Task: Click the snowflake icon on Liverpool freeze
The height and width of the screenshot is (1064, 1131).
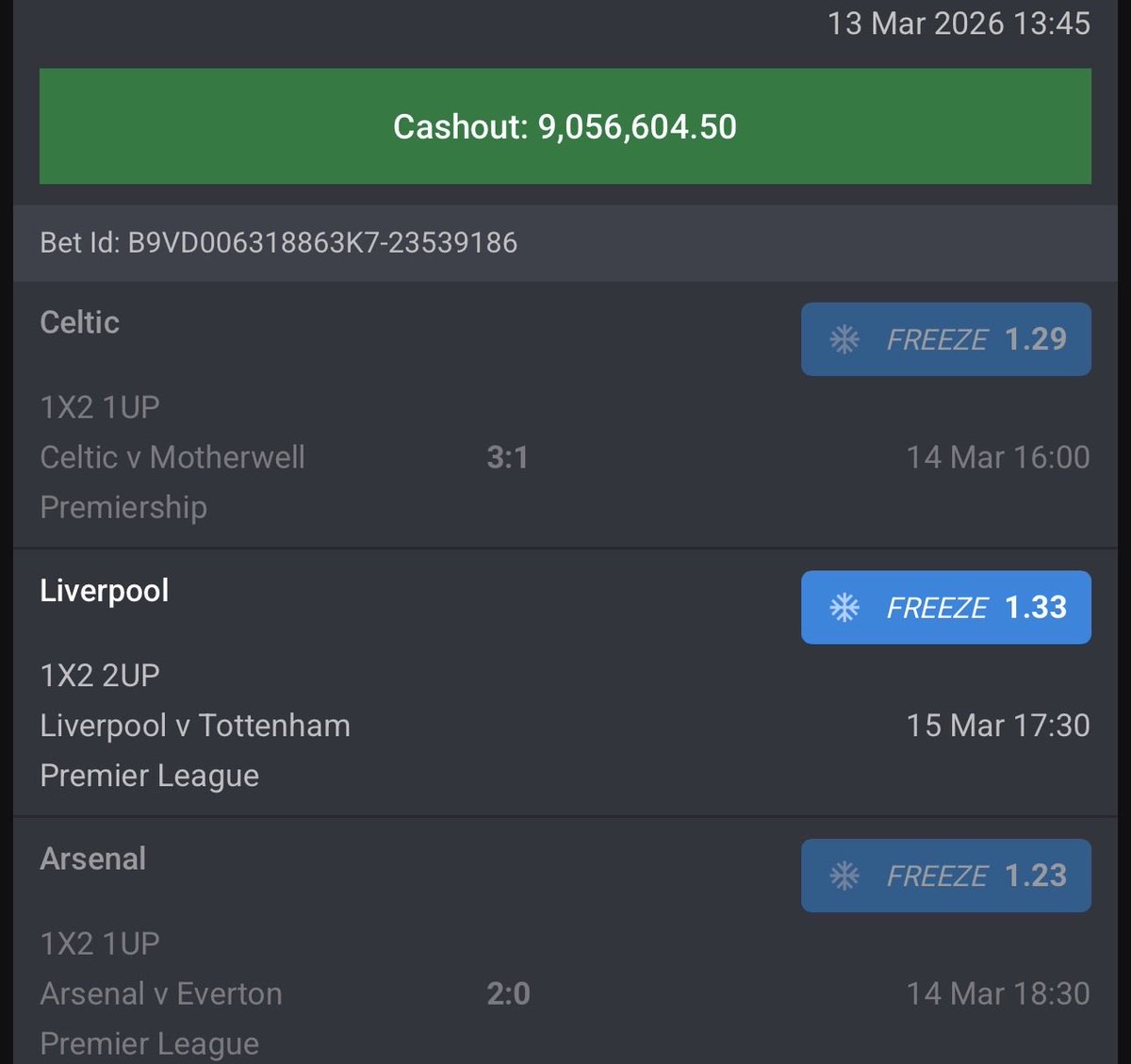Action: tap(844, 608)
